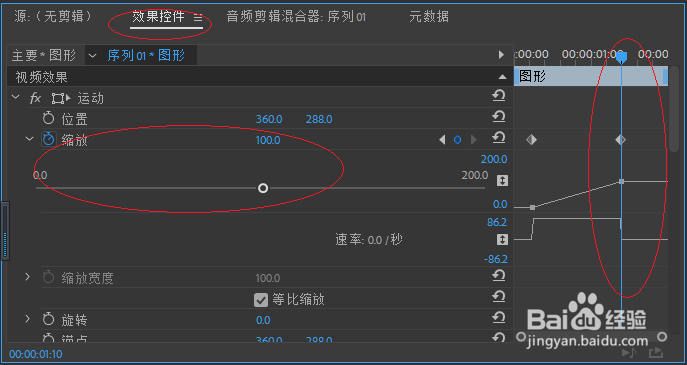Click right zoom handle of timeline scrollbar
This screenshot has width=687, height=365.
pyautogui.click(x=662, y=337)
